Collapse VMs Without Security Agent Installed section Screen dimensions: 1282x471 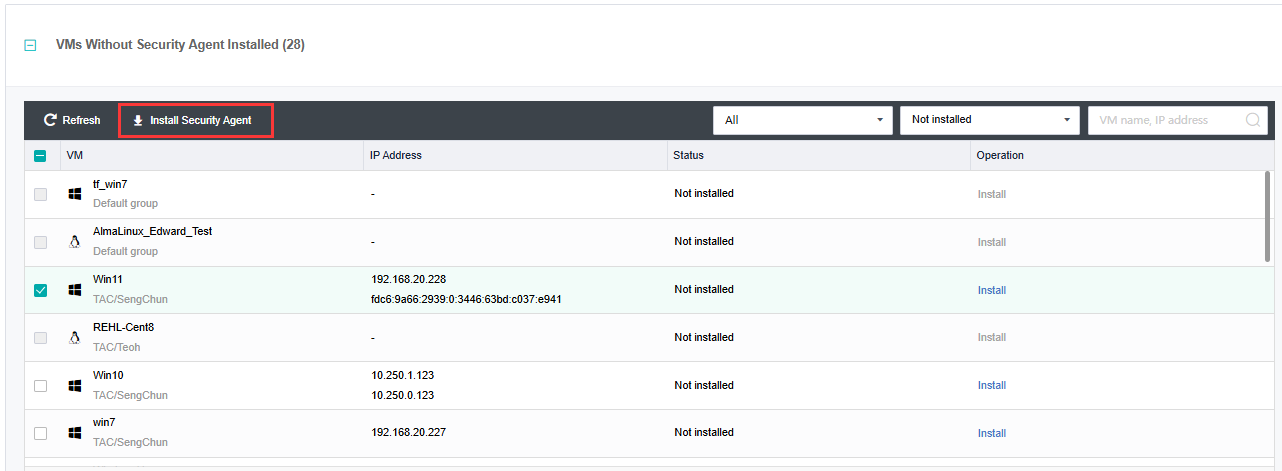[x=30, y=46]
